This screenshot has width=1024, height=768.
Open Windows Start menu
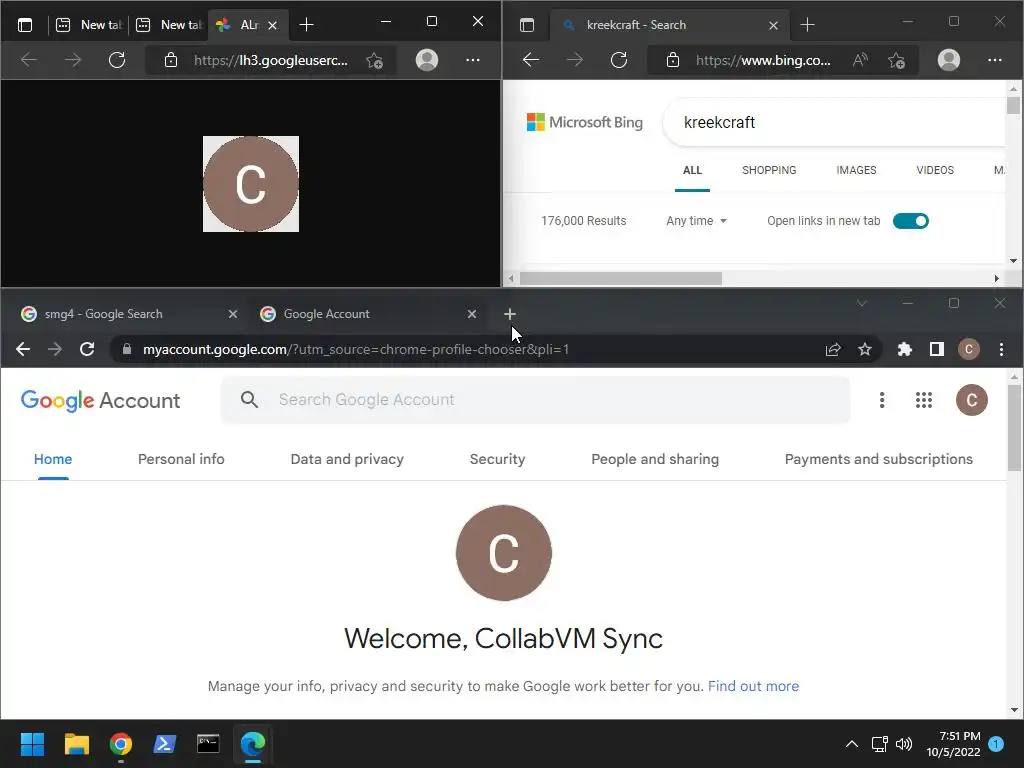[x=32, y=744]
